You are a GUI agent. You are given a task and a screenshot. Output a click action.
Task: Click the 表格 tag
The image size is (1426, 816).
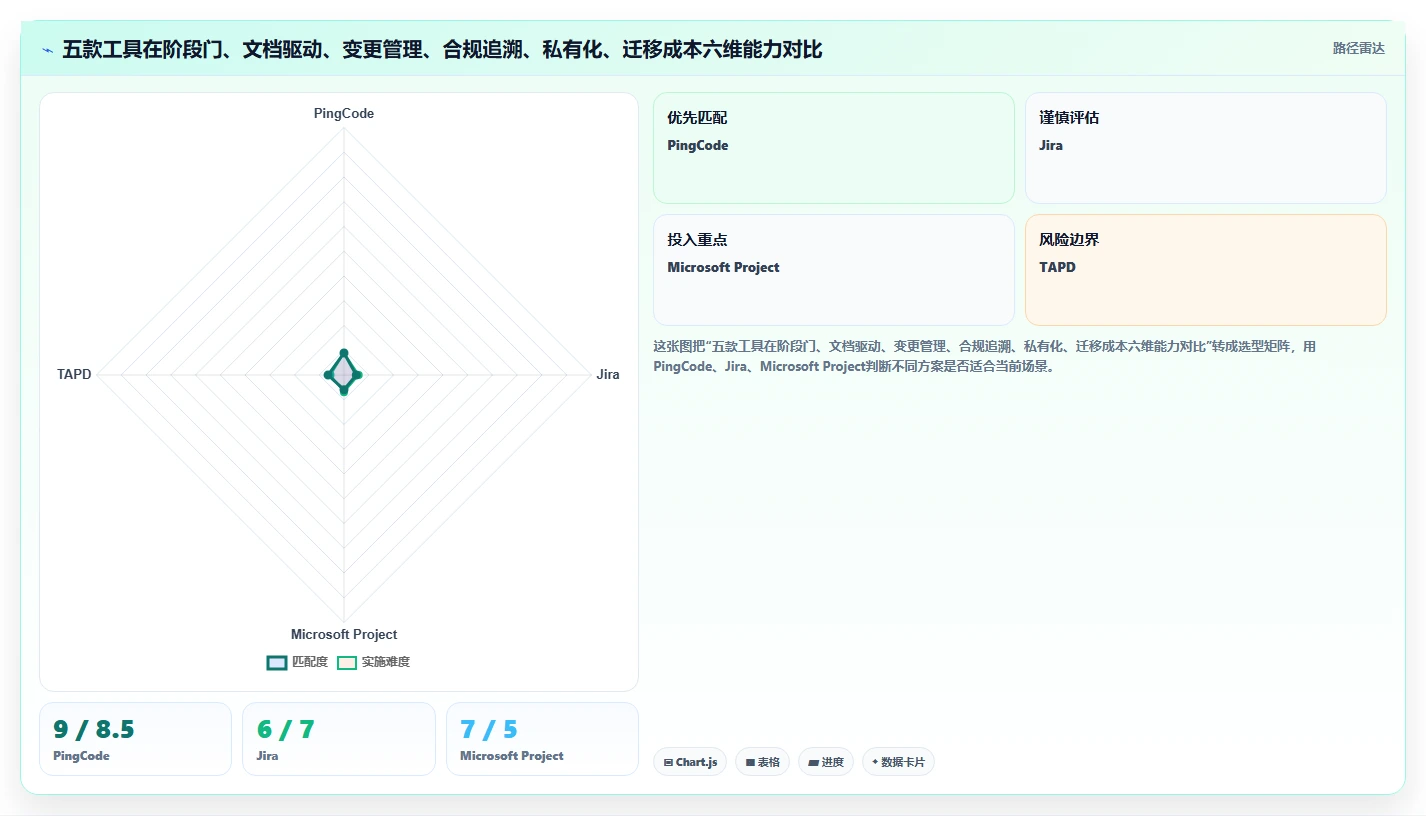coord(762,762)
